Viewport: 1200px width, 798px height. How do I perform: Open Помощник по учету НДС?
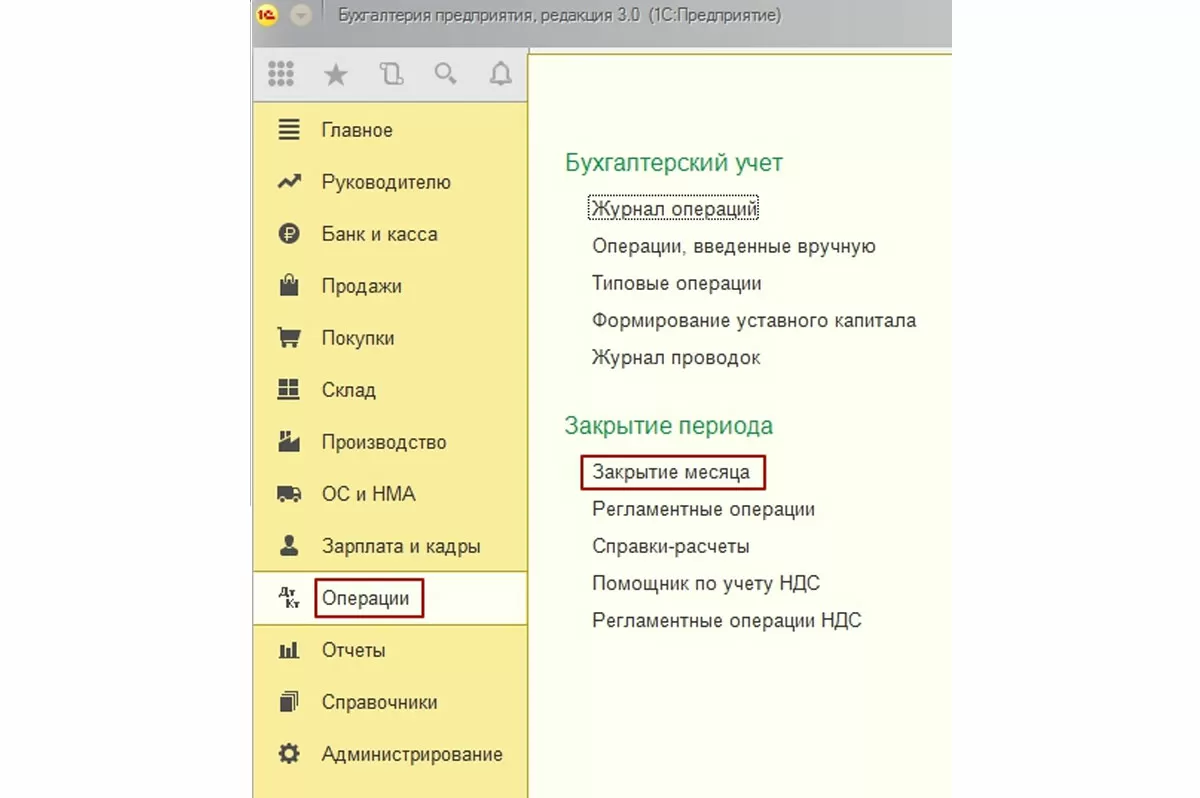point(706,583)
